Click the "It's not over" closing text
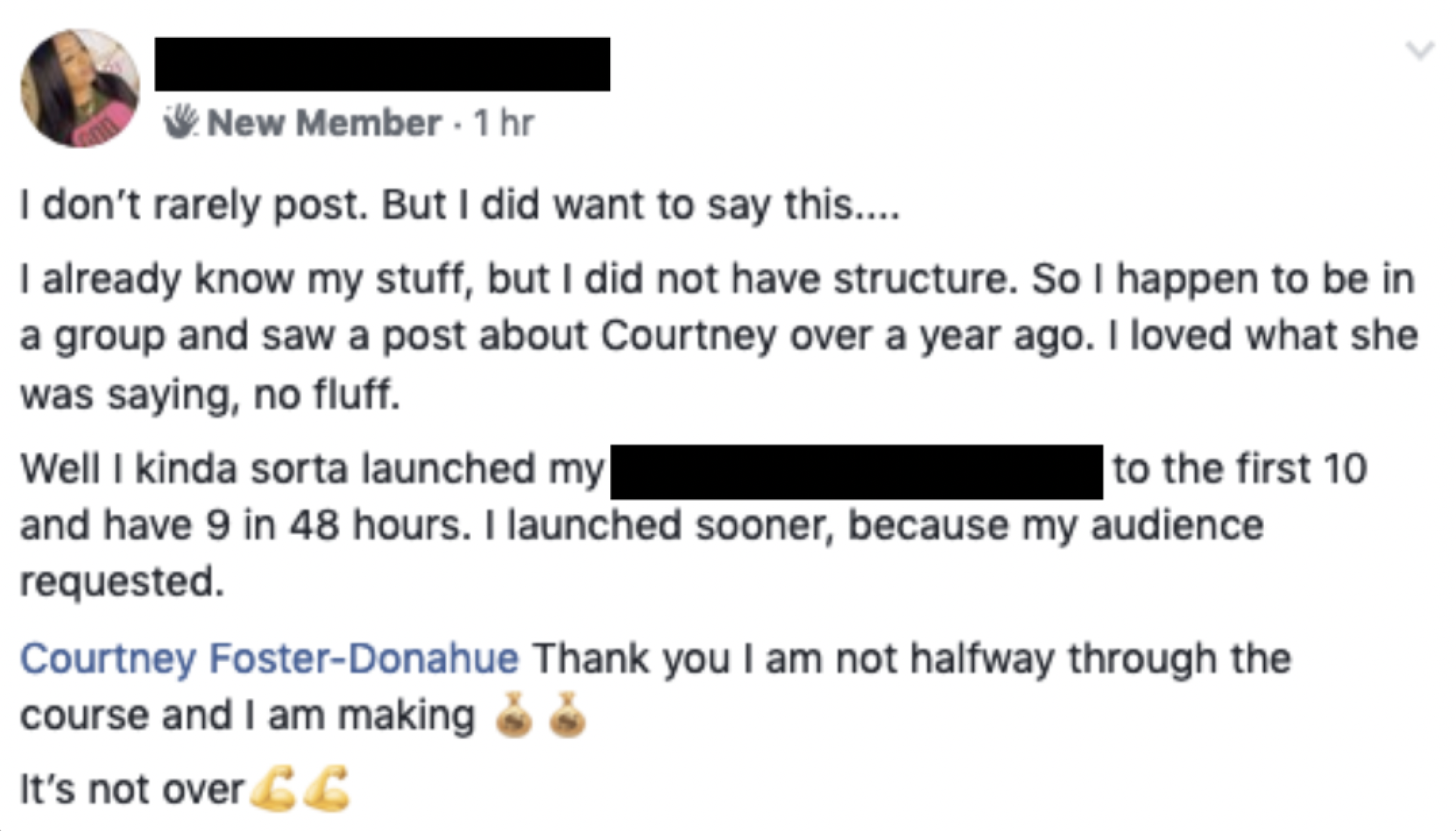The height and width of the screenshot is (831, 1456). [x=132, y=789]
